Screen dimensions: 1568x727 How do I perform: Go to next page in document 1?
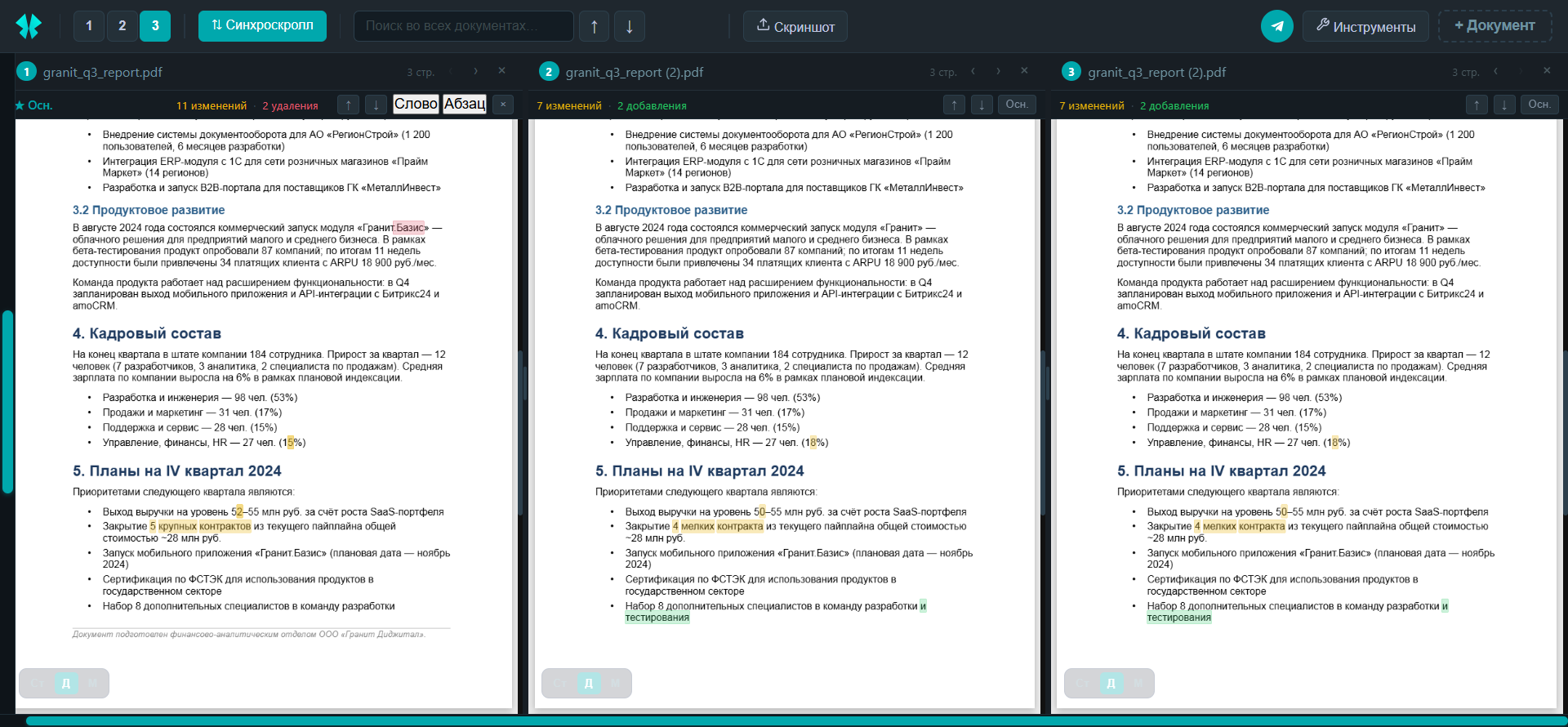point(475,72)
